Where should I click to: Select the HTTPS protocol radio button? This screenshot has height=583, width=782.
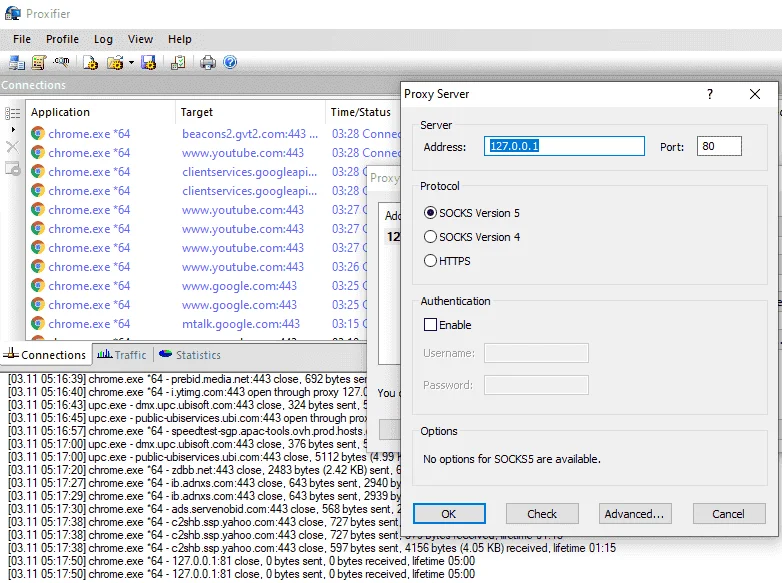(x=430, y=261)
